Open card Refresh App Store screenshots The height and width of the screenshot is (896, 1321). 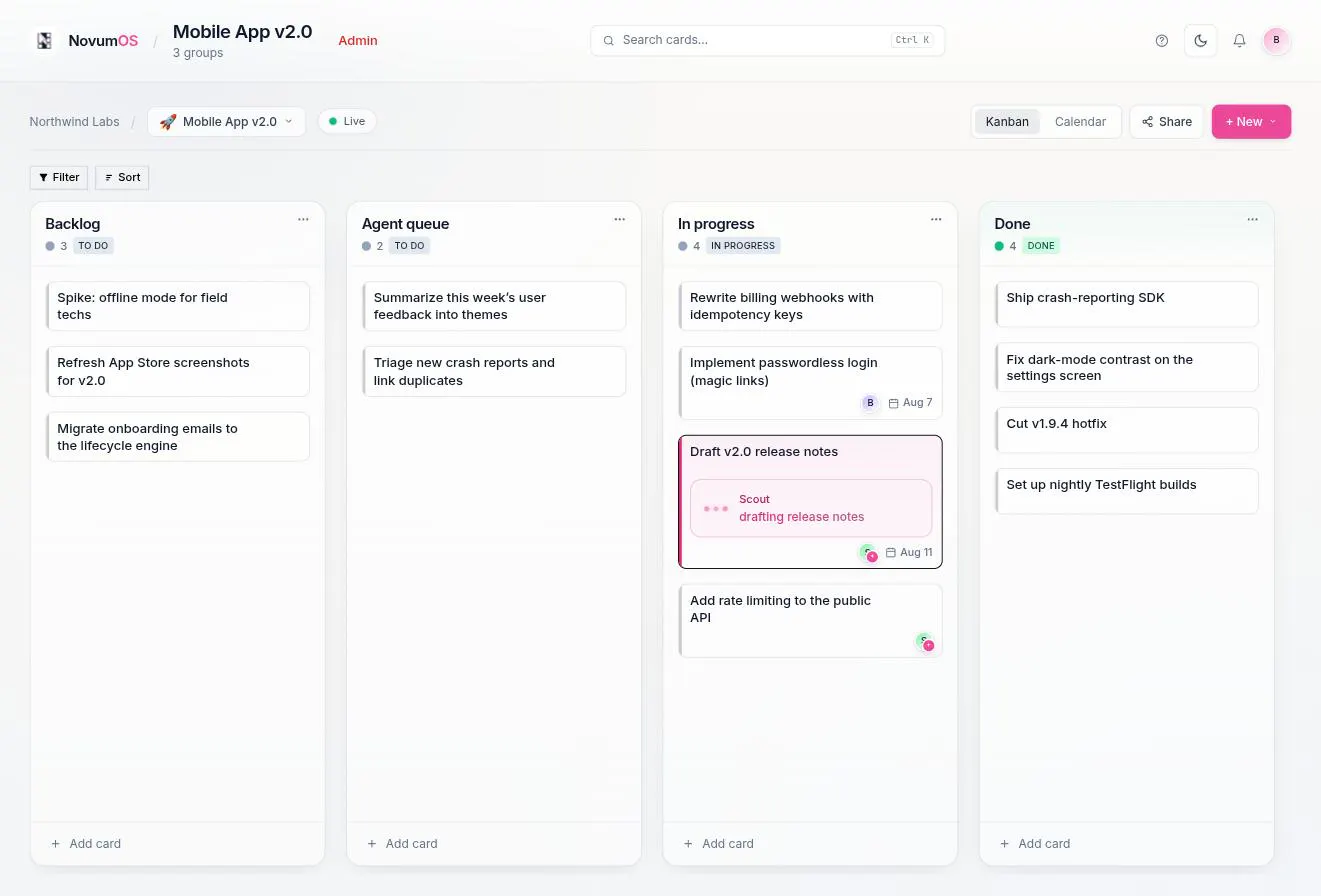pos(178,371)
